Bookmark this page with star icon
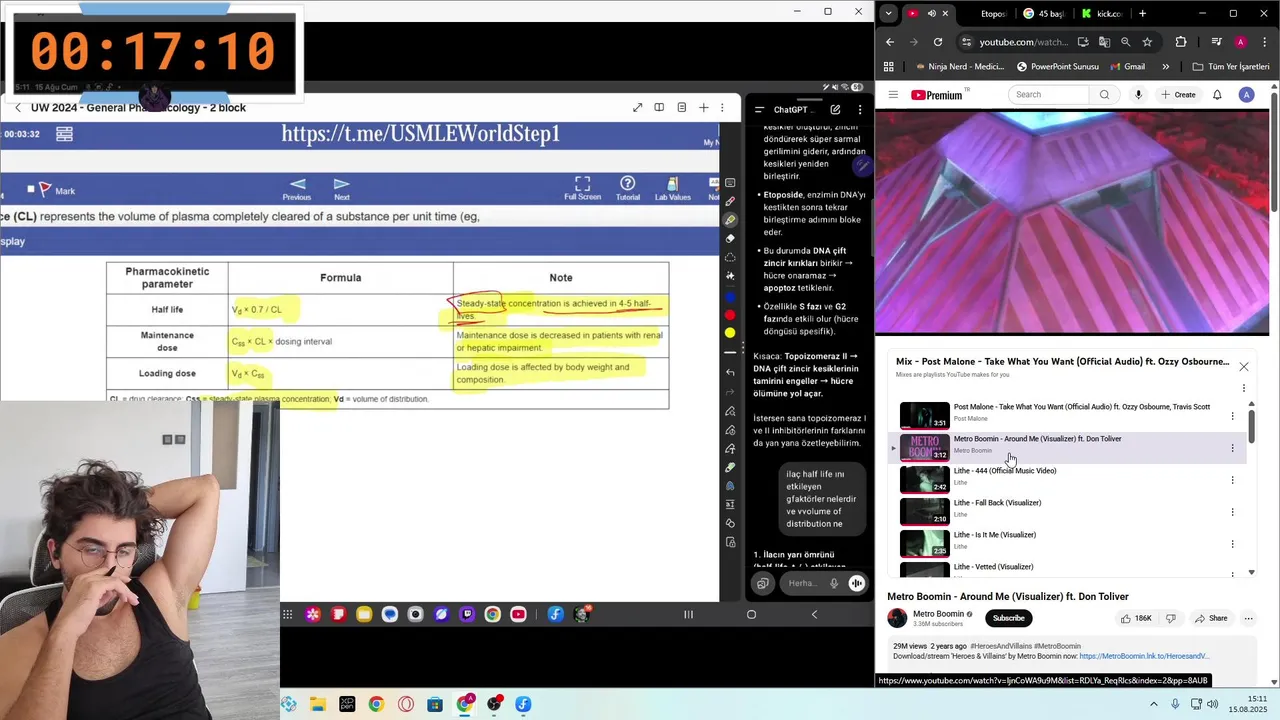Image resolution: width=1280 pixels, height=720 pixels. [1147, 42]
